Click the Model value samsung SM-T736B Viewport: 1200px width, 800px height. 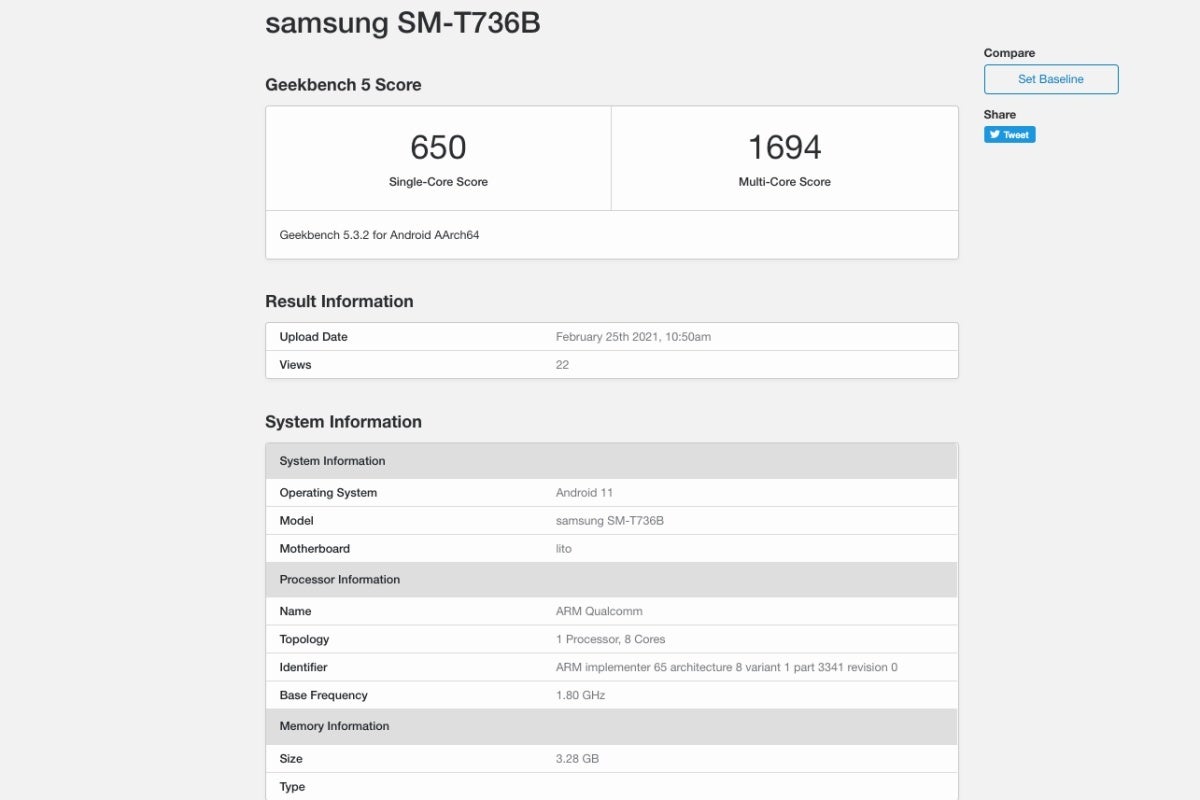tap(609, 521)
